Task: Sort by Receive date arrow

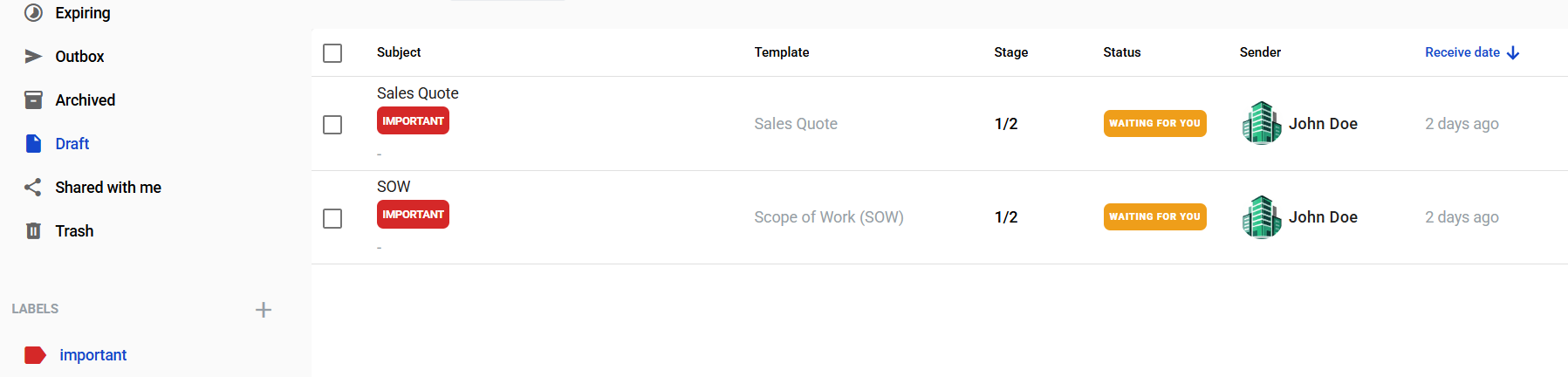Action: pos(1513,53)
